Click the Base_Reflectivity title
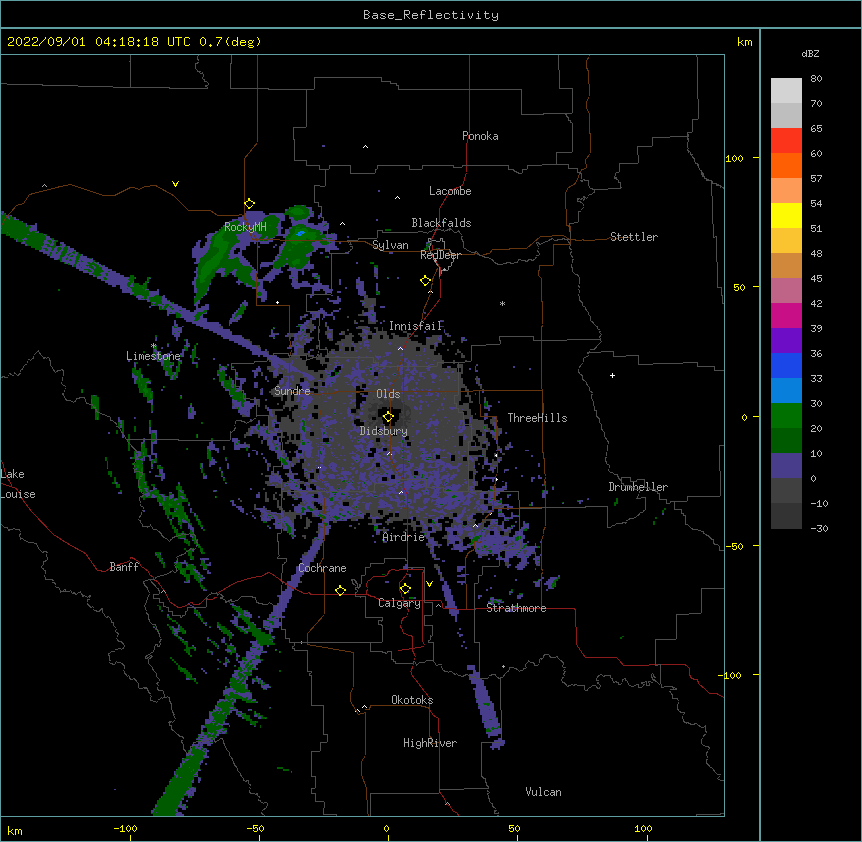 pyautogui.click(x=431, y=15)
